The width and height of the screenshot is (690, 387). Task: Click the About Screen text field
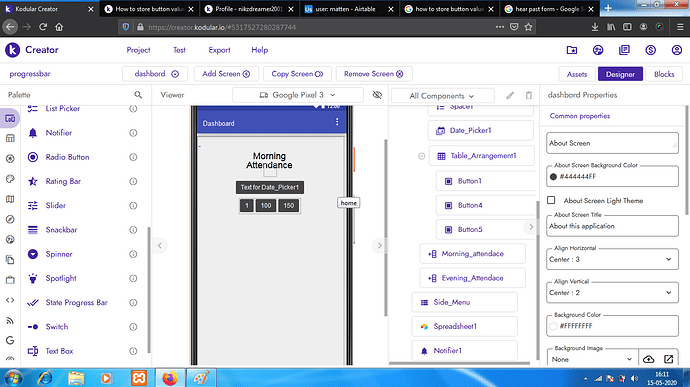point(612,143)
